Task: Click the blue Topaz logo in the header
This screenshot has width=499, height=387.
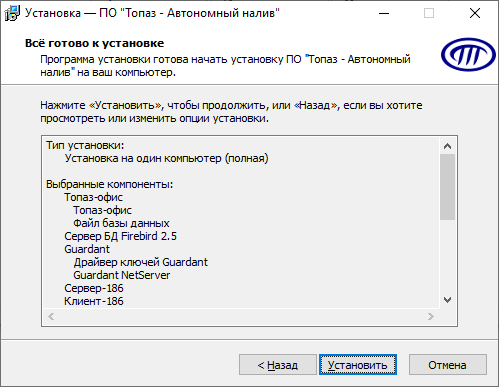Action: [468, 54]
